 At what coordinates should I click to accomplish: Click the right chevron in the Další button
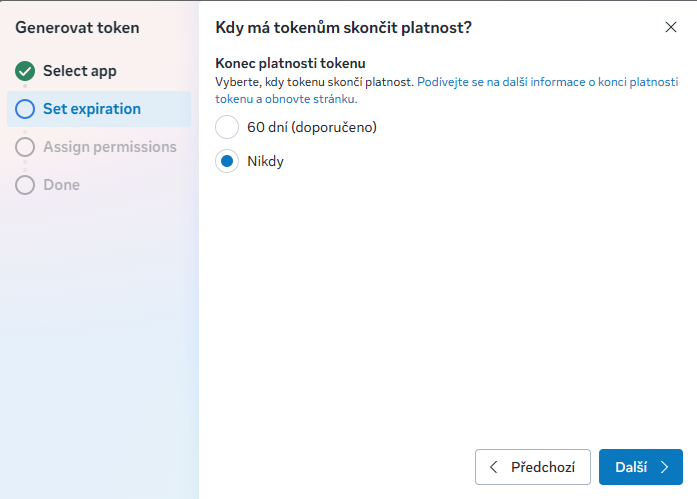(664, 467)
